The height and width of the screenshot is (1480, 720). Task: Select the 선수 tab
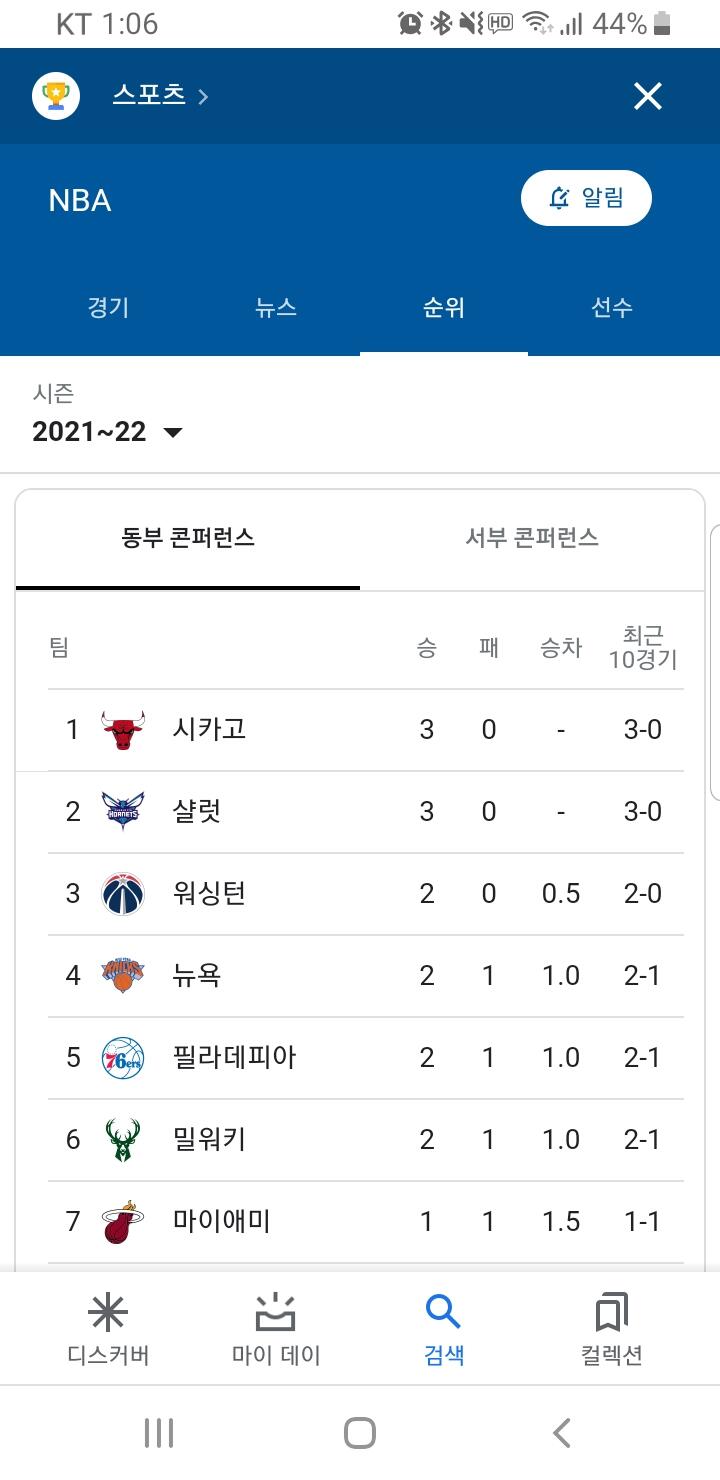[x=612, y=308]
